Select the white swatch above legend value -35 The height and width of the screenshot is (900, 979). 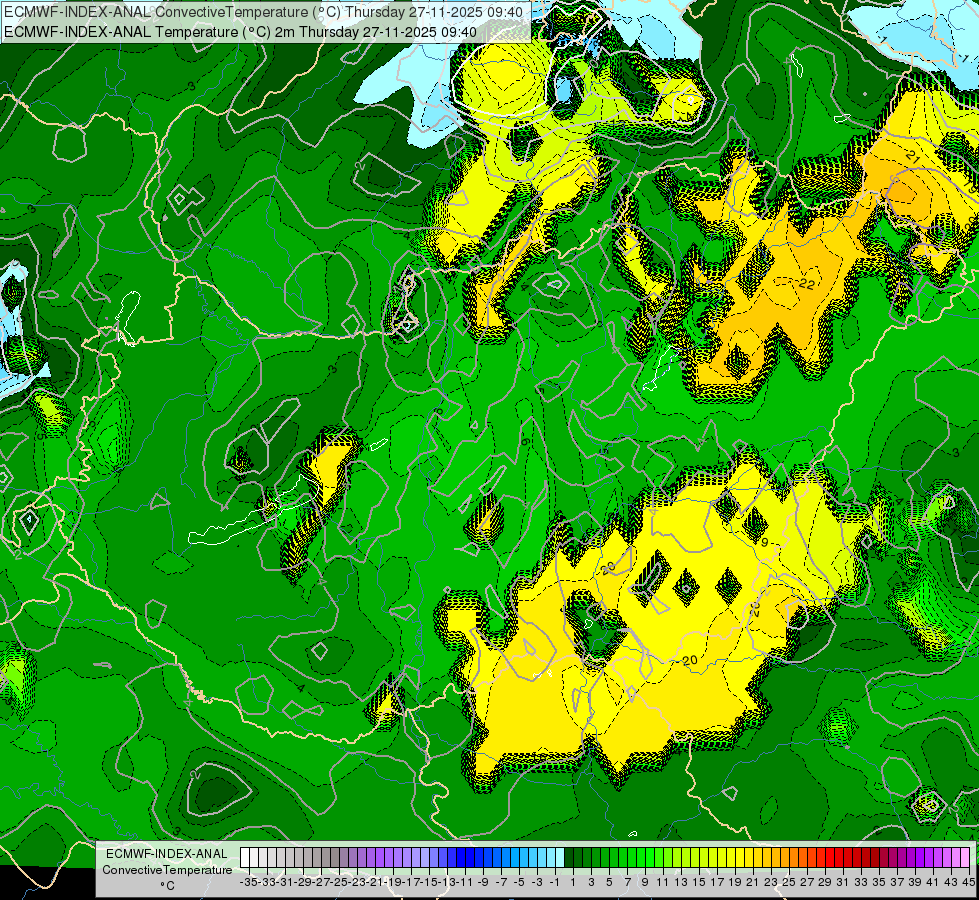[x=245, y=858]
